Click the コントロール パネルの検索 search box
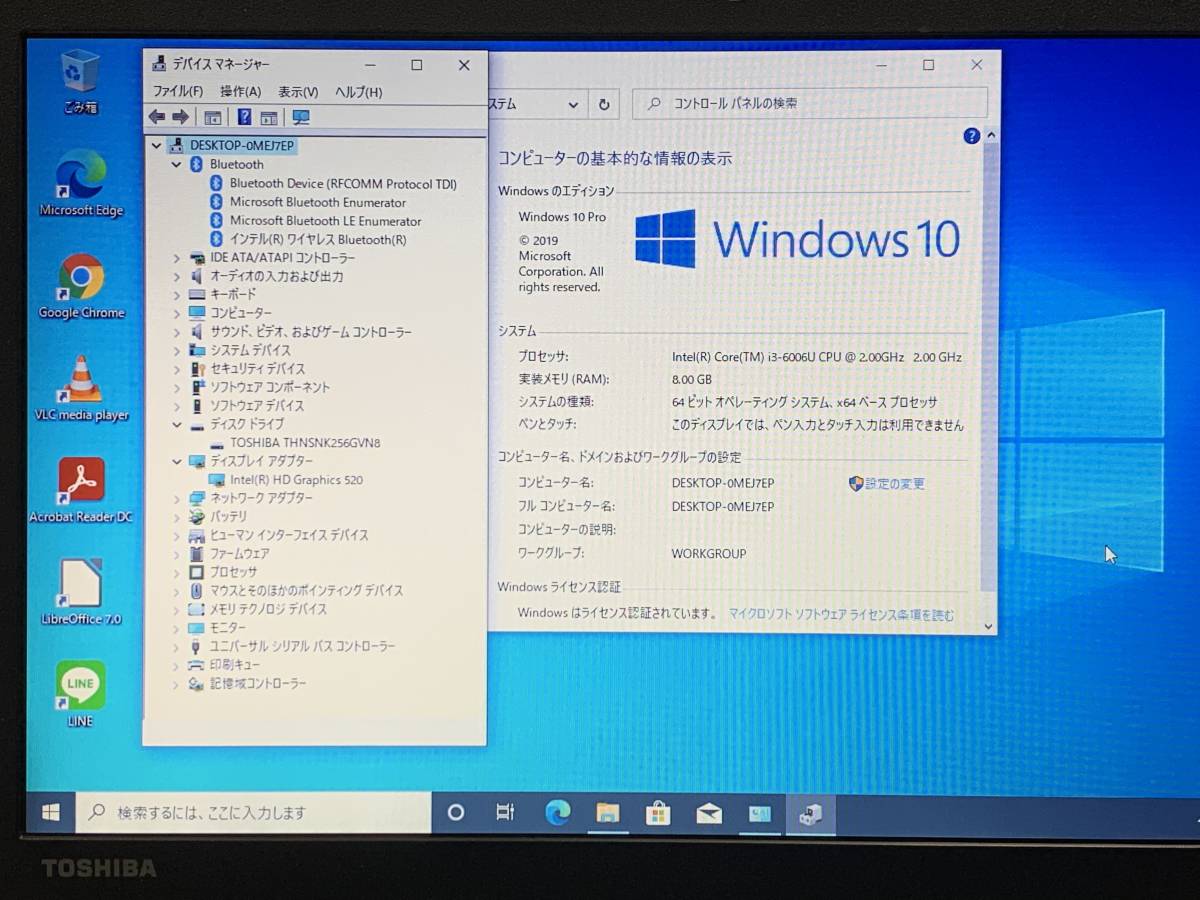The width and height of the screenshot is (1200, 900). pyautogui.click(x=811, y=103)
